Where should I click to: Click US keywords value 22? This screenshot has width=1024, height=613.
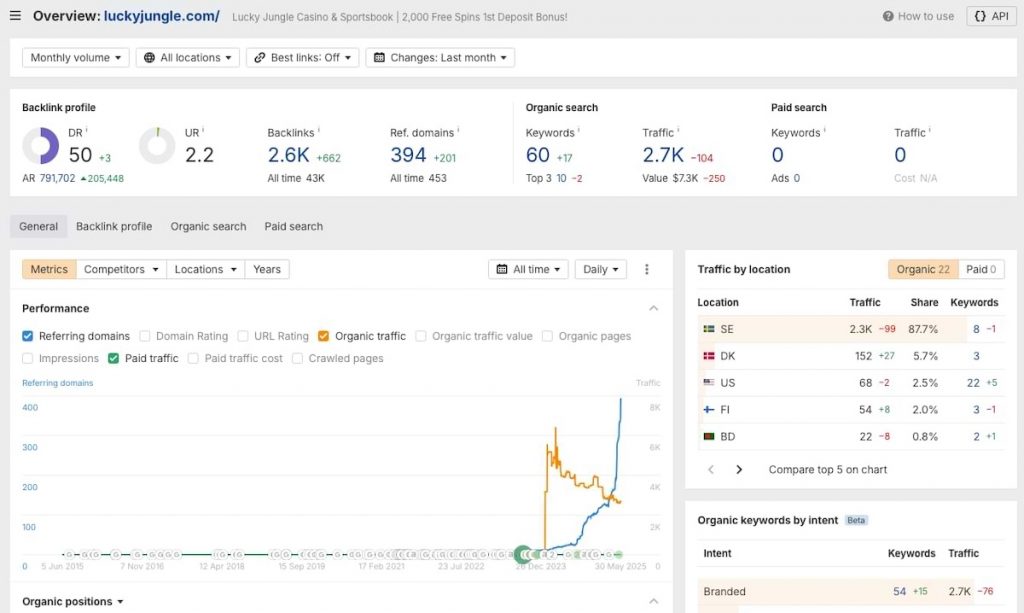[x=973, y=383]
